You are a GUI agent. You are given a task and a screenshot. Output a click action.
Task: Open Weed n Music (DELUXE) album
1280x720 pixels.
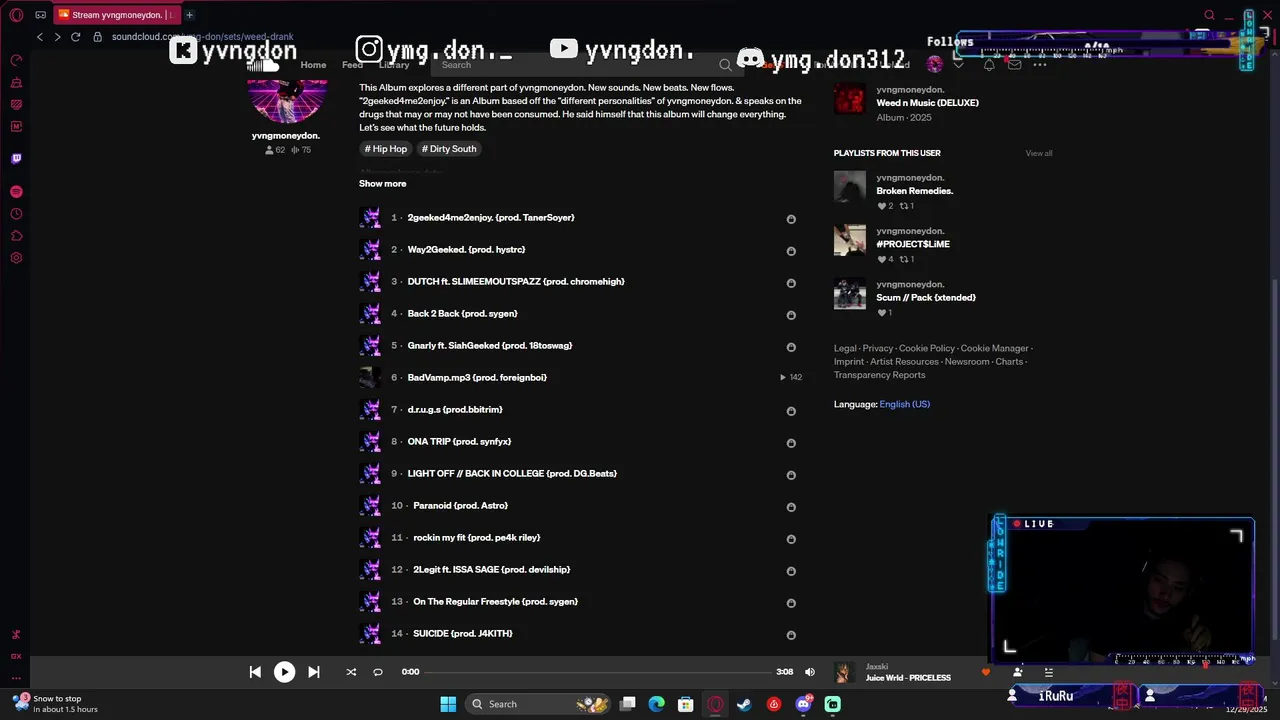(x=927, y=103)
